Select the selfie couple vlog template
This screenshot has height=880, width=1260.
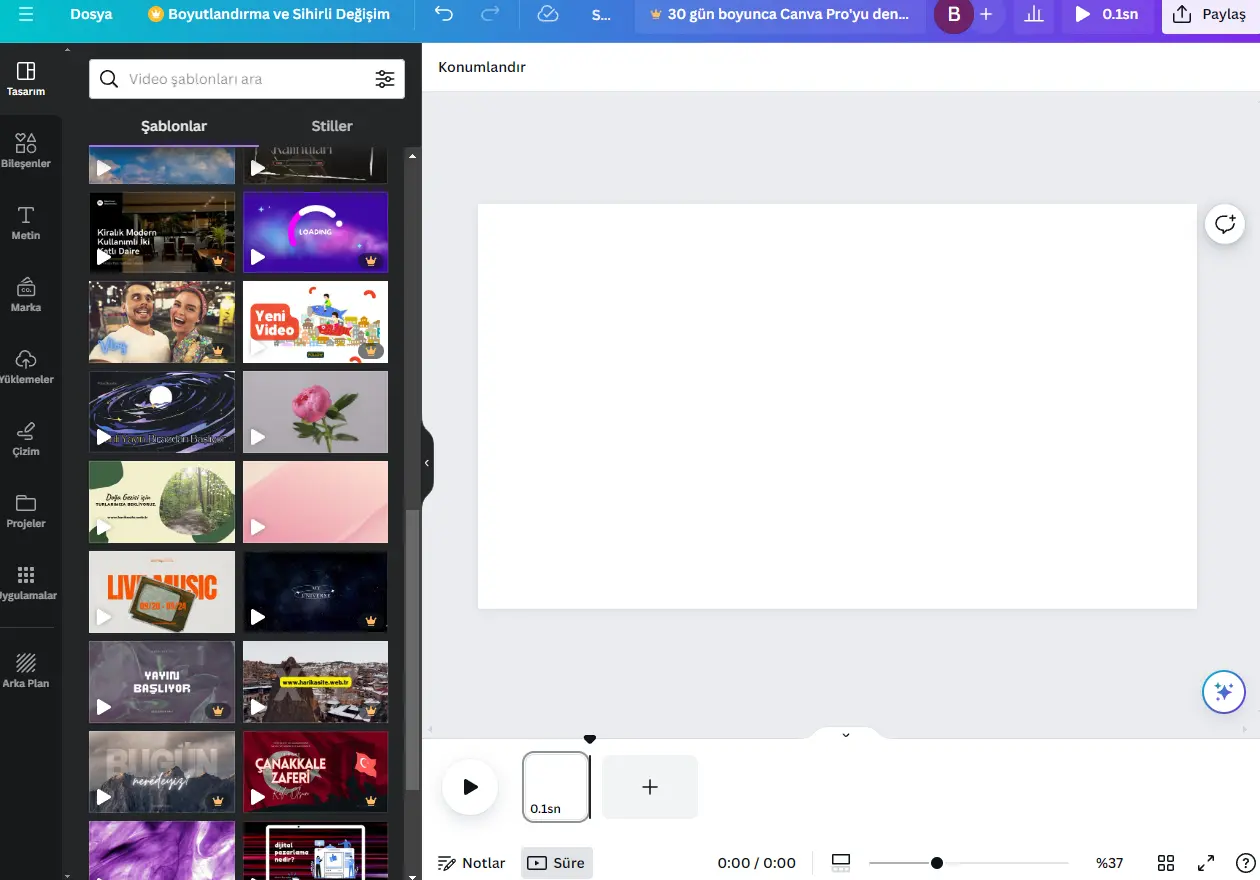coord(162,321)
